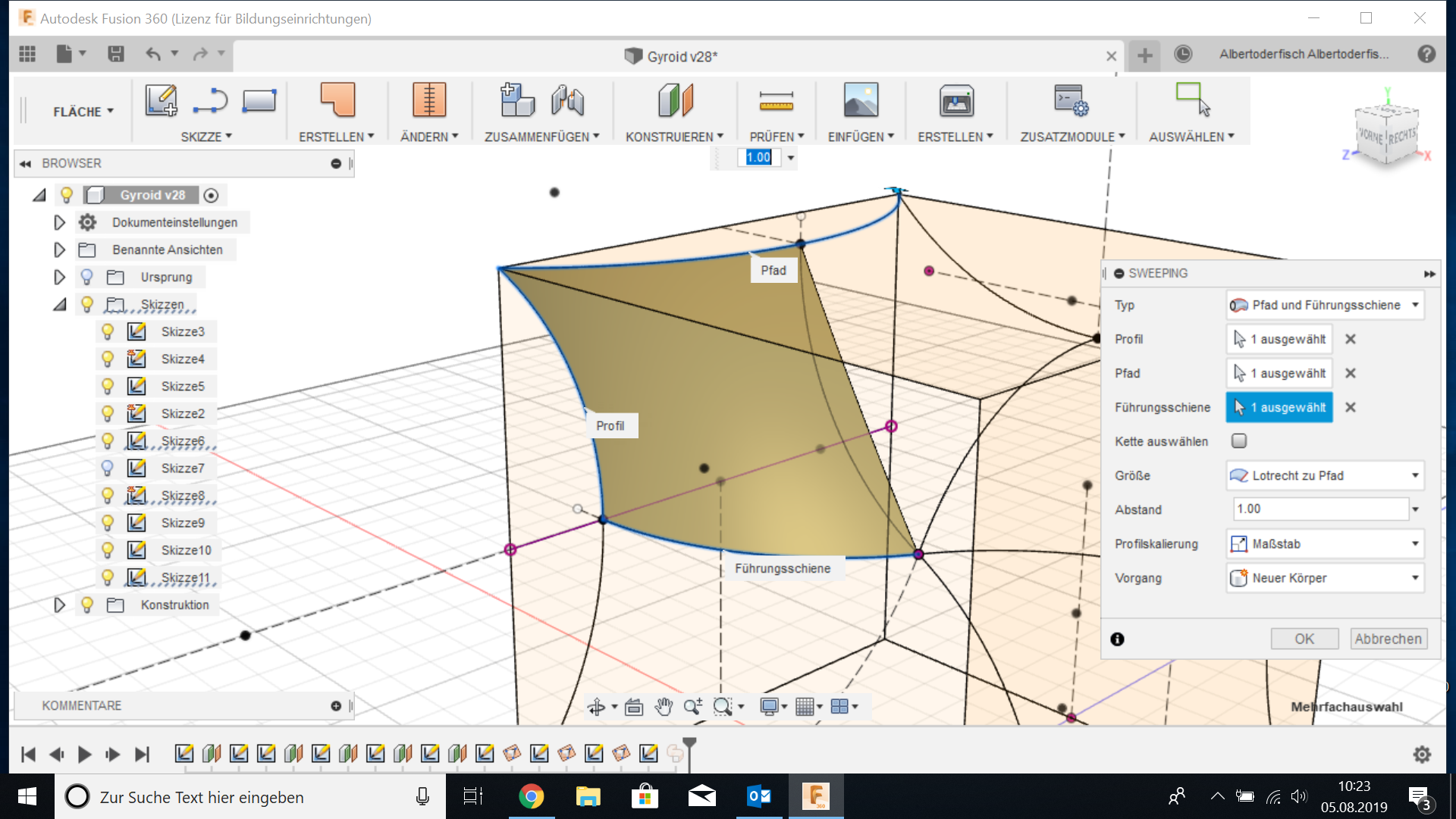Click the Insert image icon under EINFÜGEN
Image resolution: width=1456 pixels, height=819 pixels.
[x=861, y=101]
